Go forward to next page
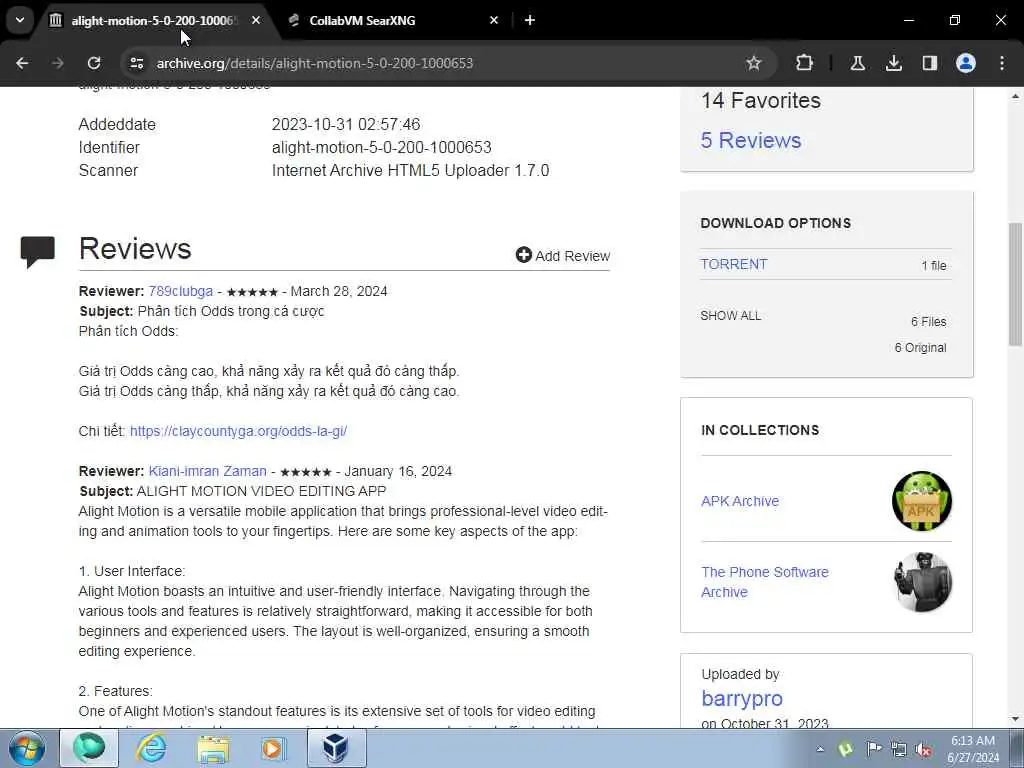The height and width of the screenshot is (768, 1024). point(57,63)
